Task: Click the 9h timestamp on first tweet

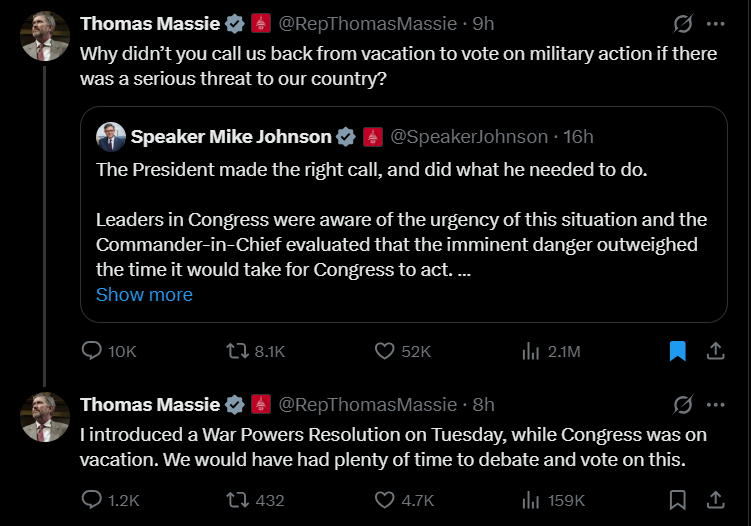Action: pyautogui.click(x=483, y=23)
